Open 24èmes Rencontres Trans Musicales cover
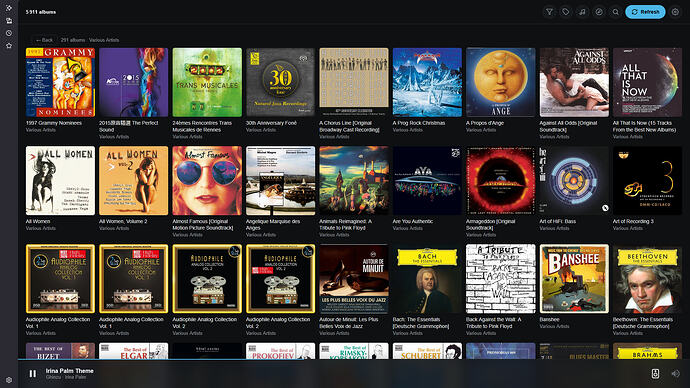 pos(207,82)
